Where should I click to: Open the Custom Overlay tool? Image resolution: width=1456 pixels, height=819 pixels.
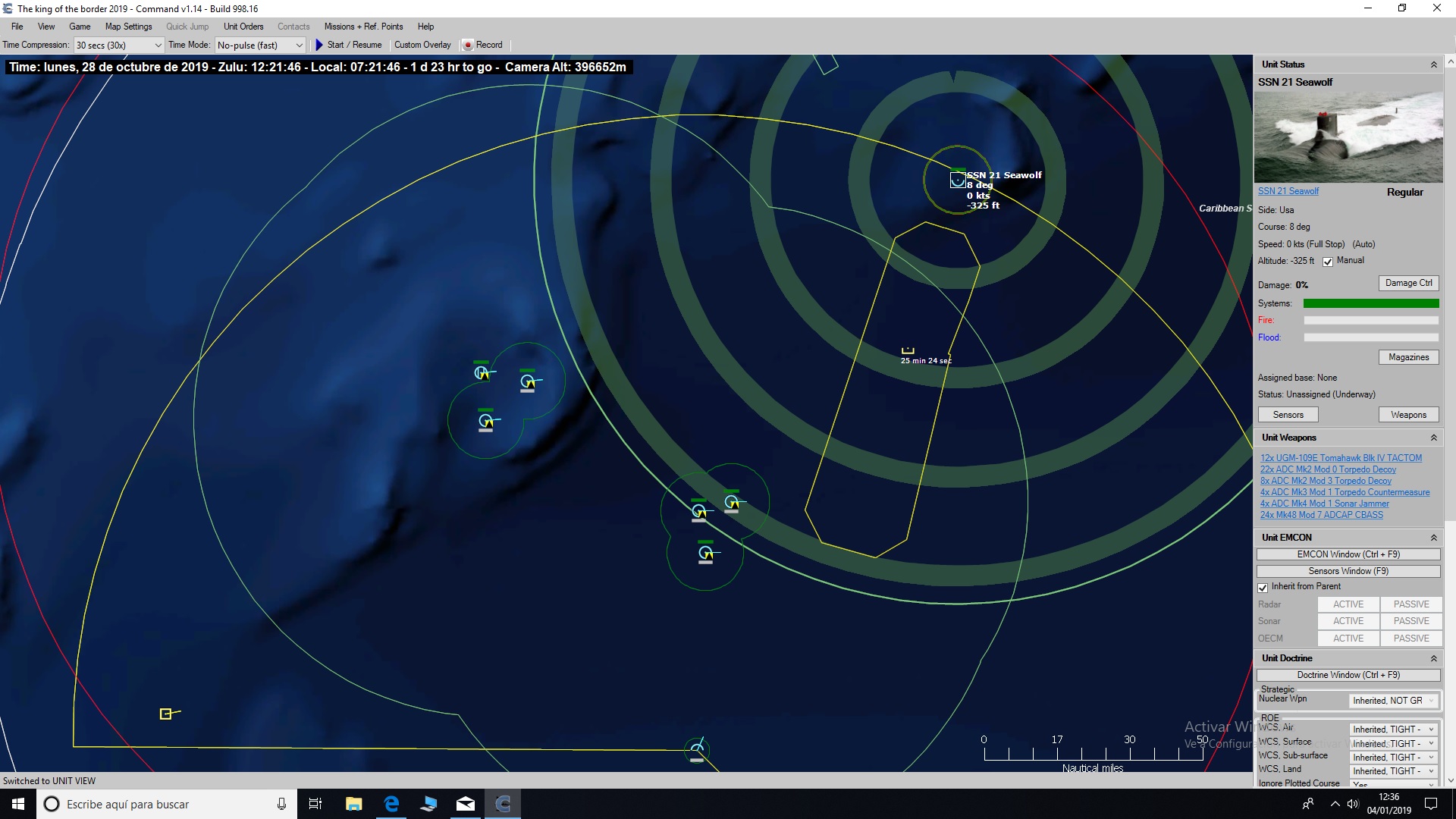(x=422, y=45)
